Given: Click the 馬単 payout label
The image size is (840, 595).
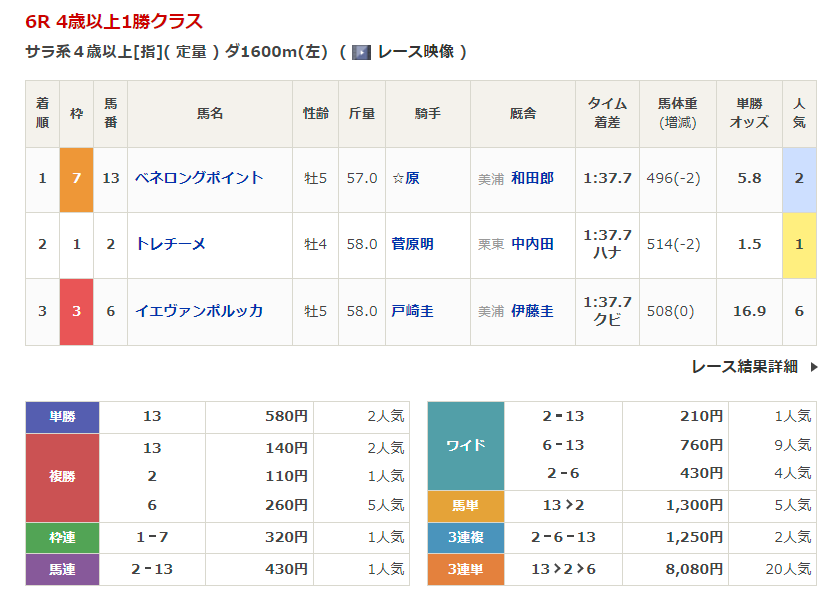Looking at the screenshot, I should 465,507.
